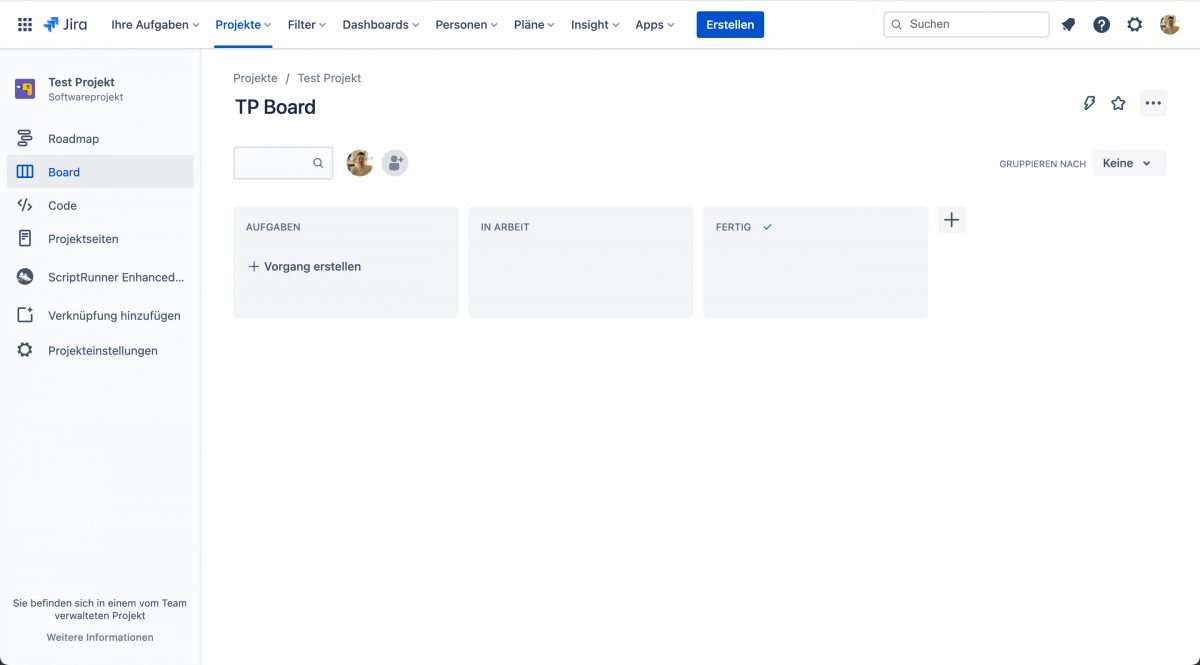Click the Suchen search field

[x=966, y=24]
